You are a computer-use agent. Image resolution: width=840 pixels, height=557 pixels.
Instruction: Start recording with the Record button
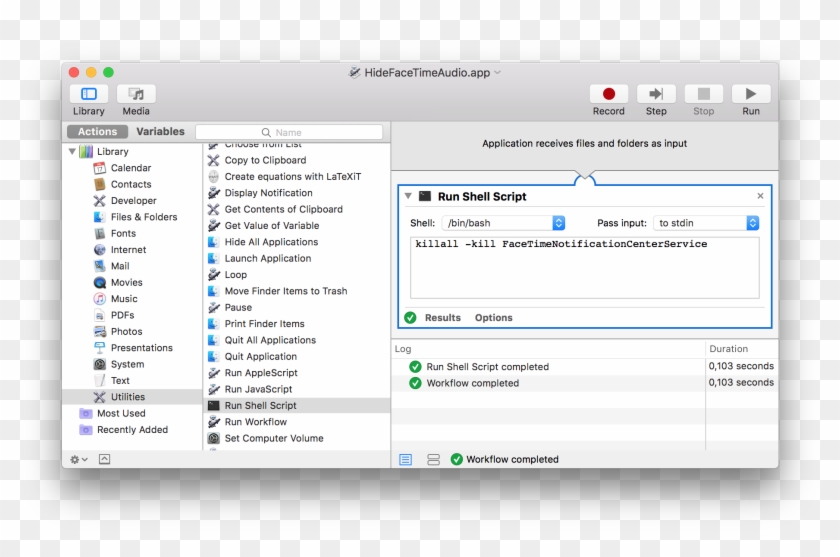pos(609,94)
